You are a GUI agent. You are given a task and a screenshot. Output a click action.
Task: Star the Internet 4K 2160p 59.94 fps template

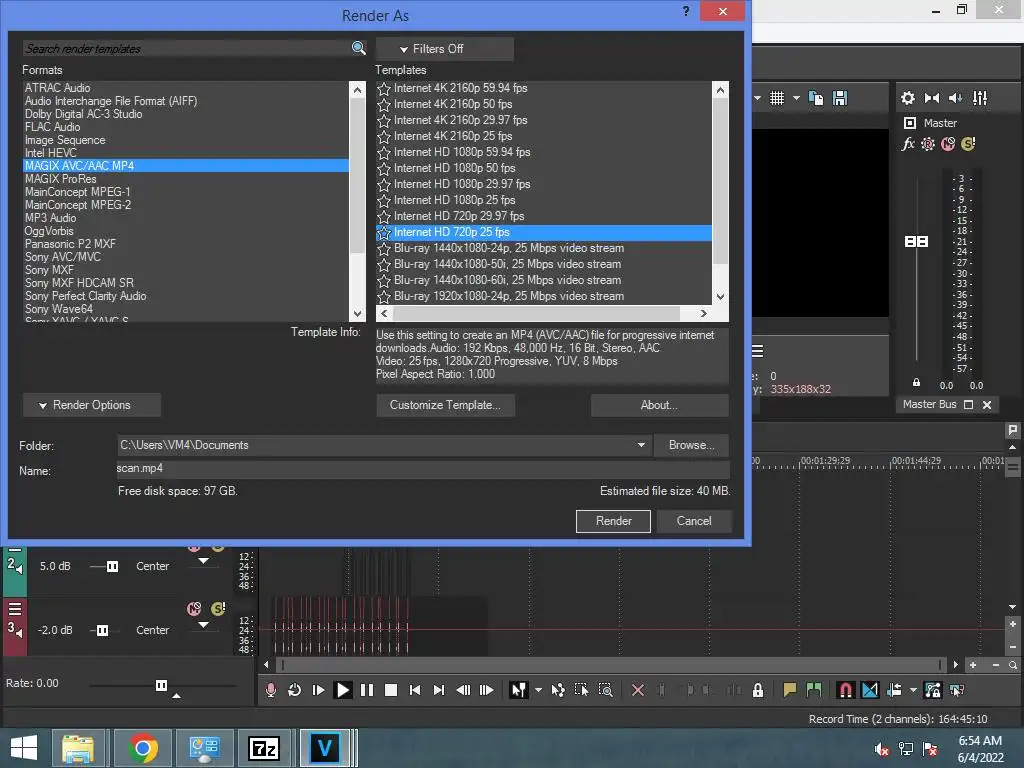click(x=384, y=89)
